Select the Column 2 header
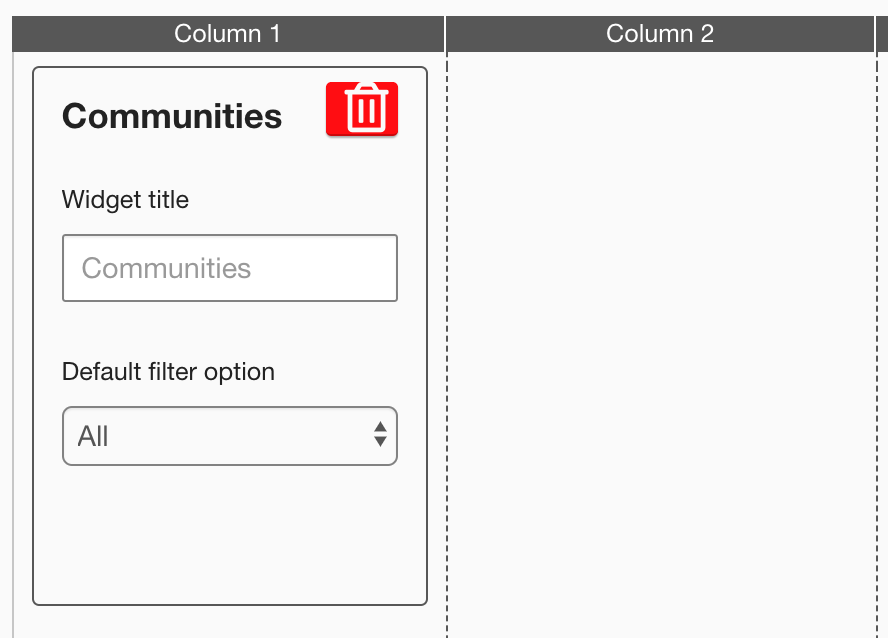The width and height of the screenshot is (888, 638). [x=660, y=34]
